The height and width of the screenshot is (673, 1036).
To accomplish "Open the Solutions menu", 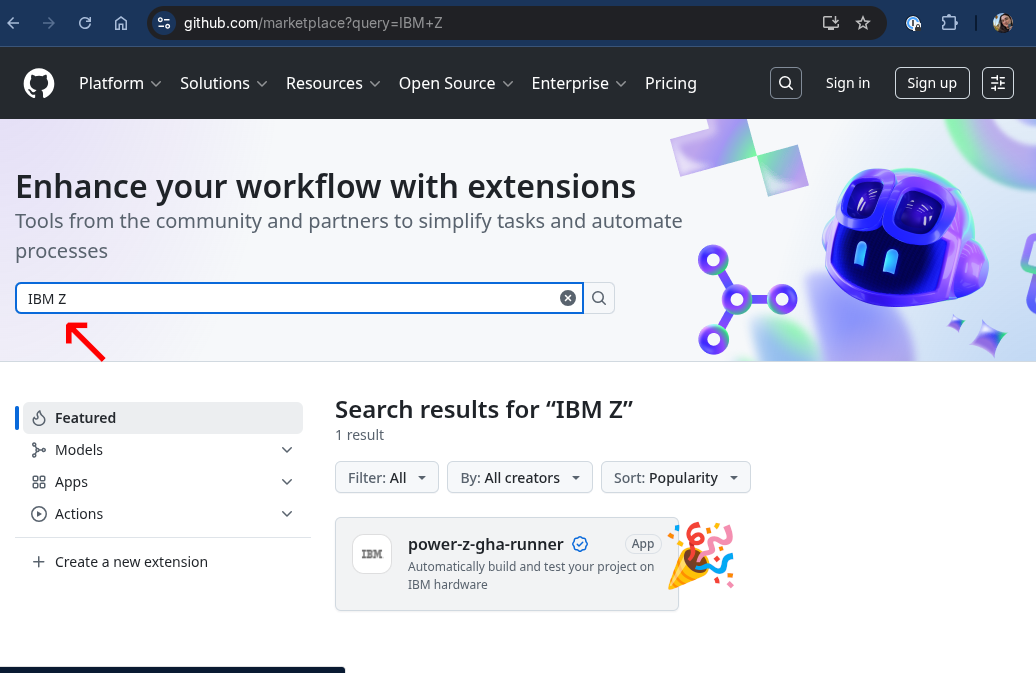I will point(223,83).
